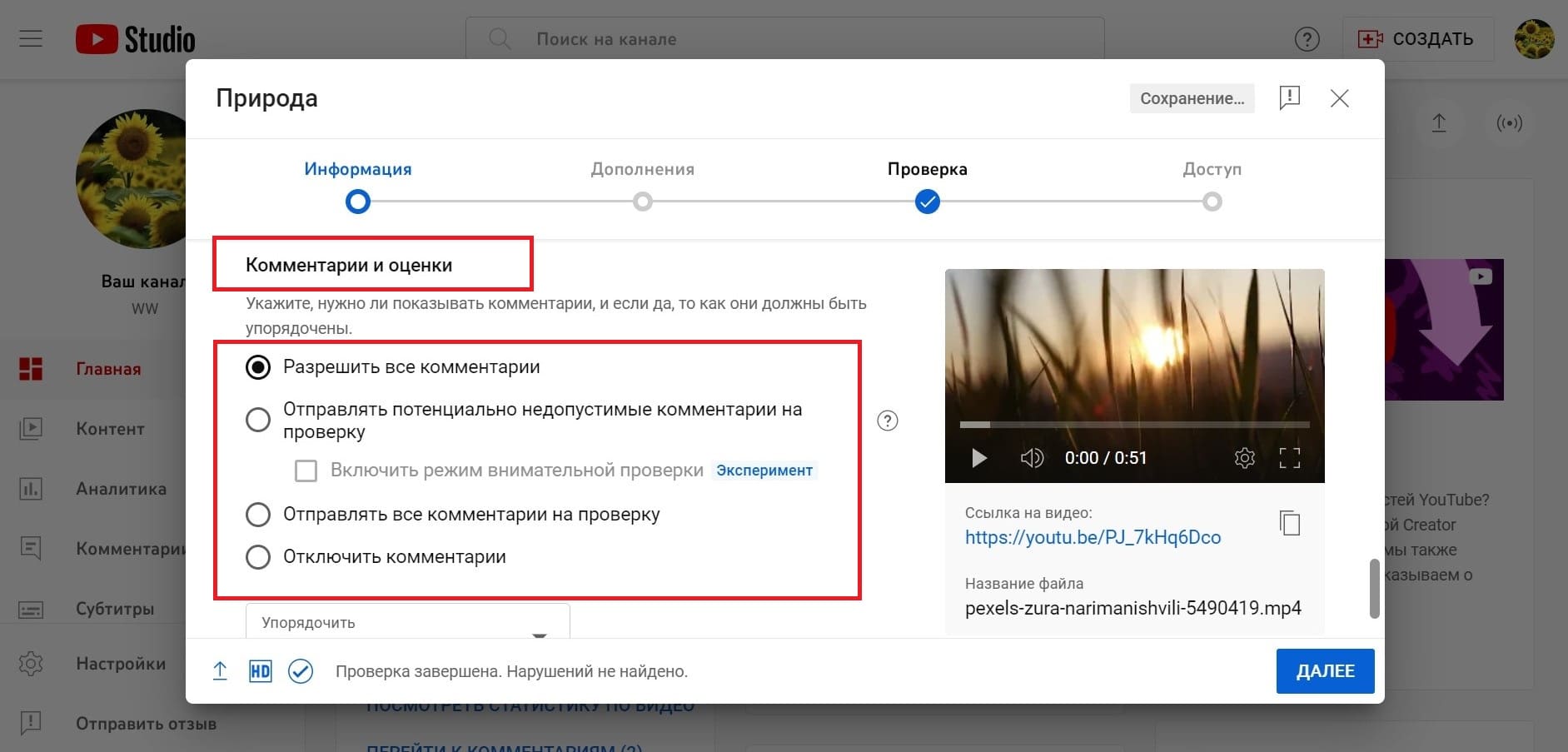Image resolution: width=1568 pixels, height=752 pixels.
Task: Select Отправлять потенциально недопустимые комментарии на проверку
Action: pos(258,420)
